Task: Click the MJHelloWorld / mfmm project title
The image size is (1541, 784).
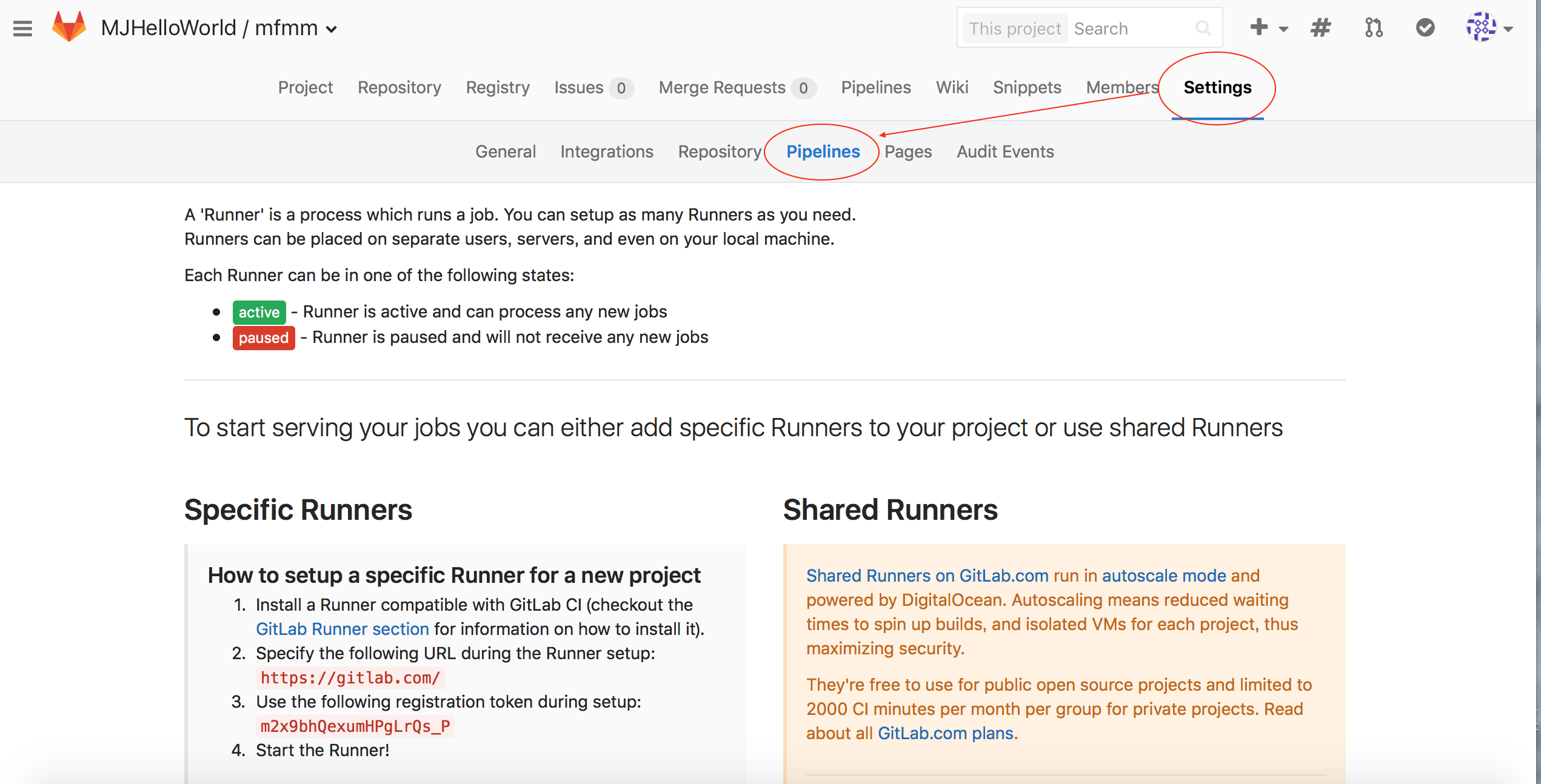Action: pos(209,28)
